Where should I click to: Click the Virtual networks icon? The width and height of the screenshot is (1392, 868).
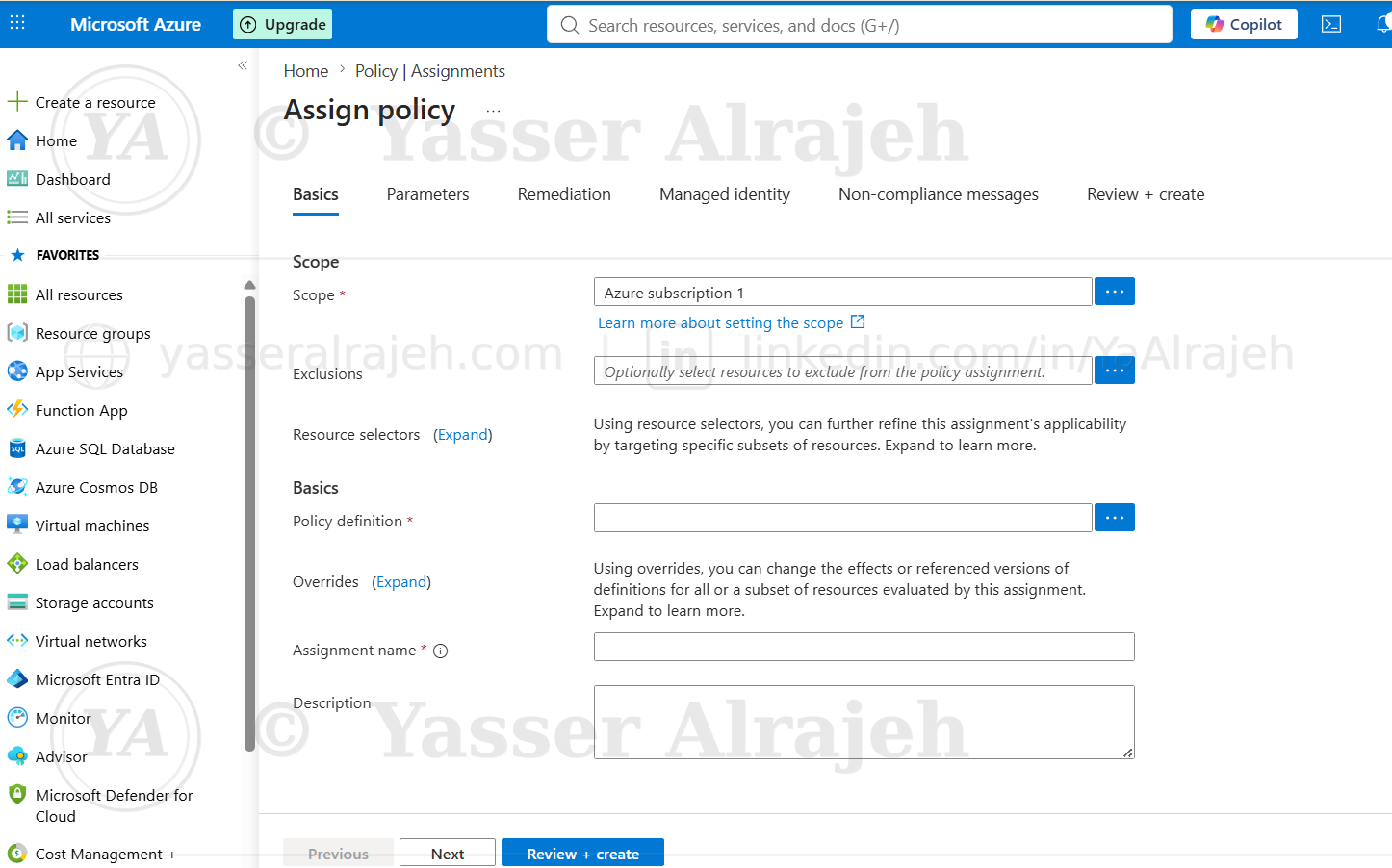(x=17, y=640)
